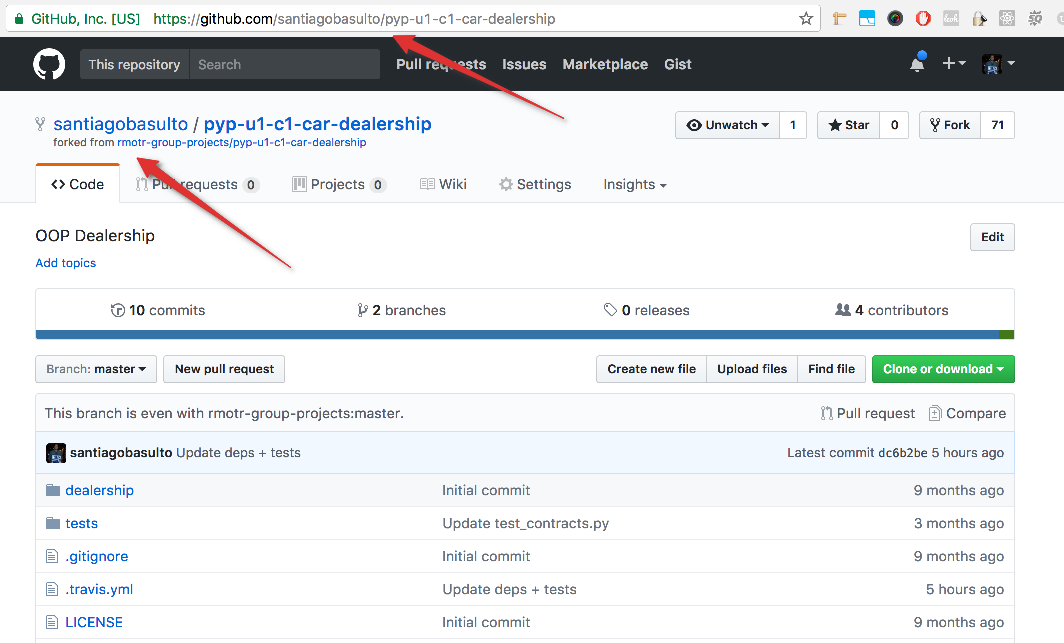Fork this repository

[x=950, y=125]
